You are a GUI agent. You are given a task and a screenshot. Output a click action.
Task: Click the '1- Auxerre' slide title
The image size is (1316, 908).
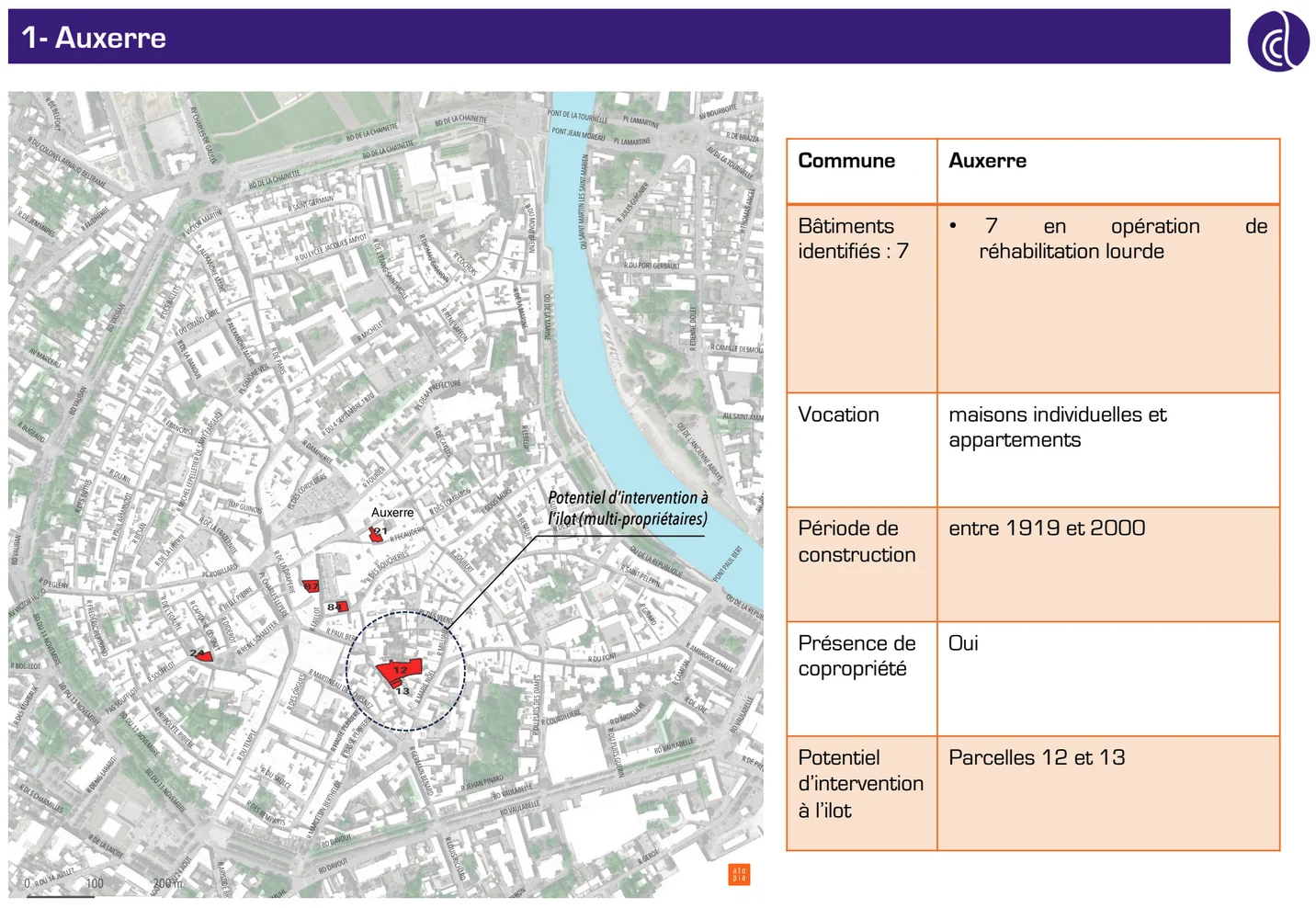click(x=94, y=38)
